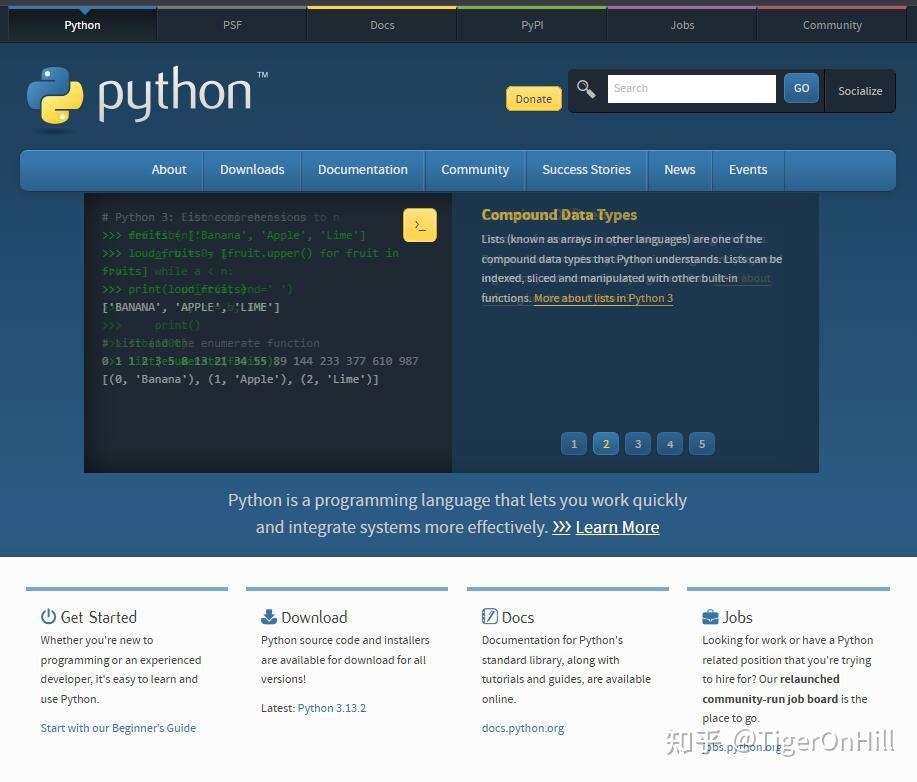Expand the Downloads menu
This screenshot has width=917, height=782.
(252, 170)
